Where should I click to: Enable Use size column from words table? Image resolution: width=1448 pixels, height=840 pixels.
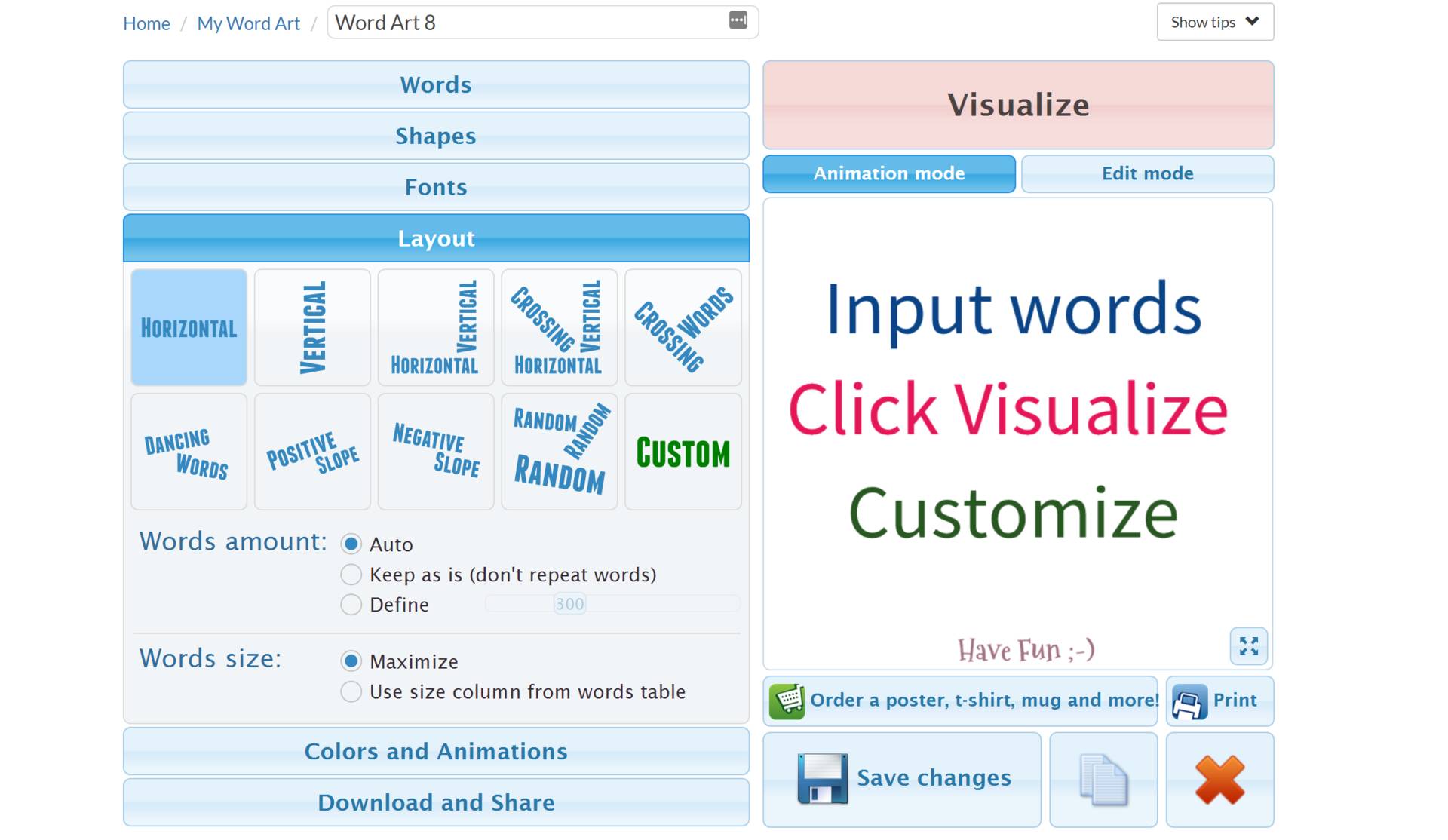tap(351, 691)
